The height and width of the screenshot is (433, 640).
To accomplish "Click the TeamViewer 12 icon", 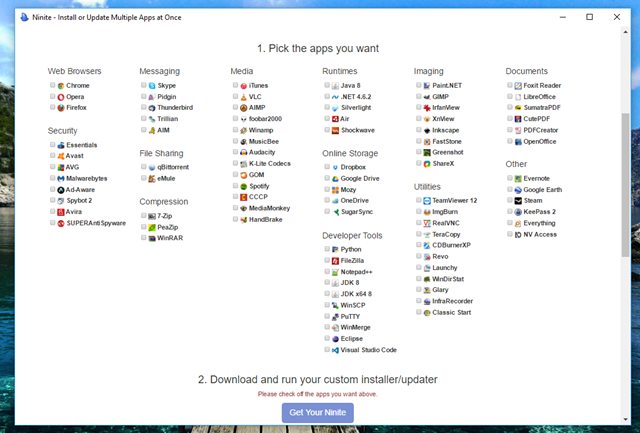I will pos(427,201).
